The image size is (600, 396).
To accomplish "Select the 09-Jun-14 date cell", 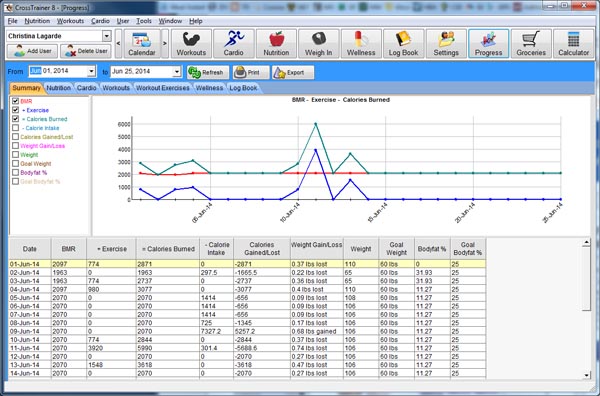I will [29, 331].
